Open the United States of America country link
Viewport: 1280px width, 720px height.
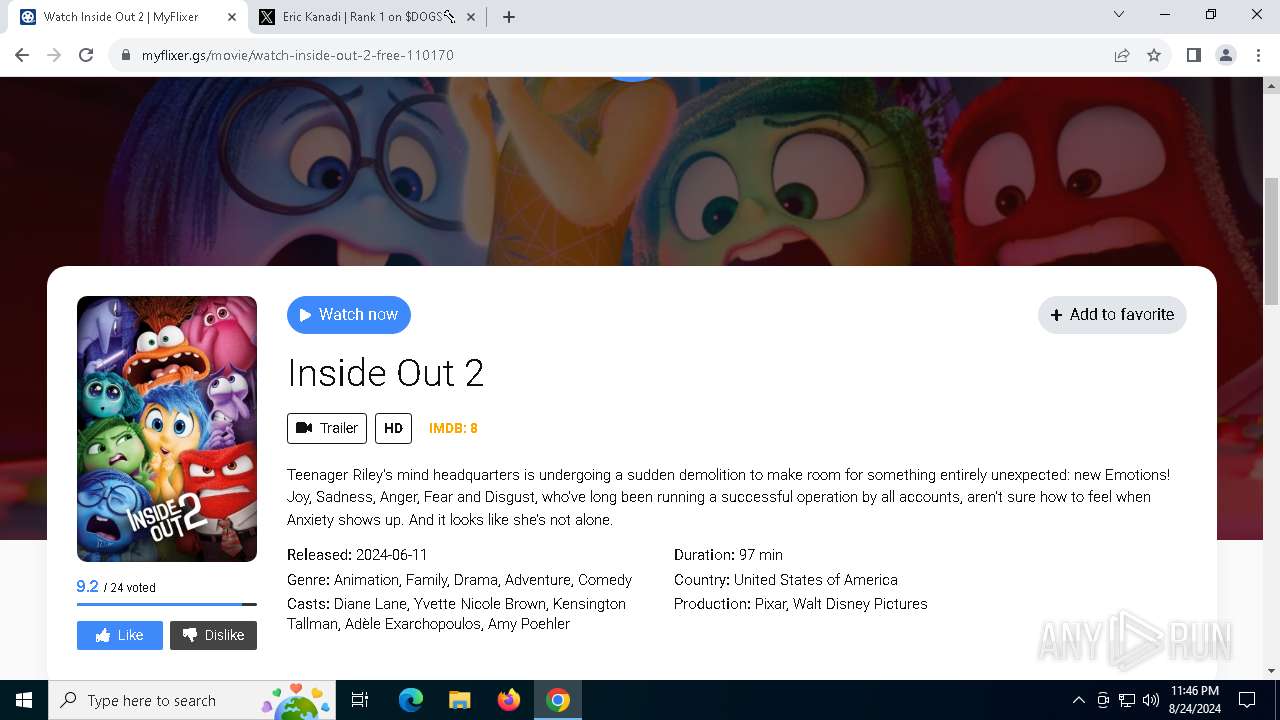tap(816, 580)
